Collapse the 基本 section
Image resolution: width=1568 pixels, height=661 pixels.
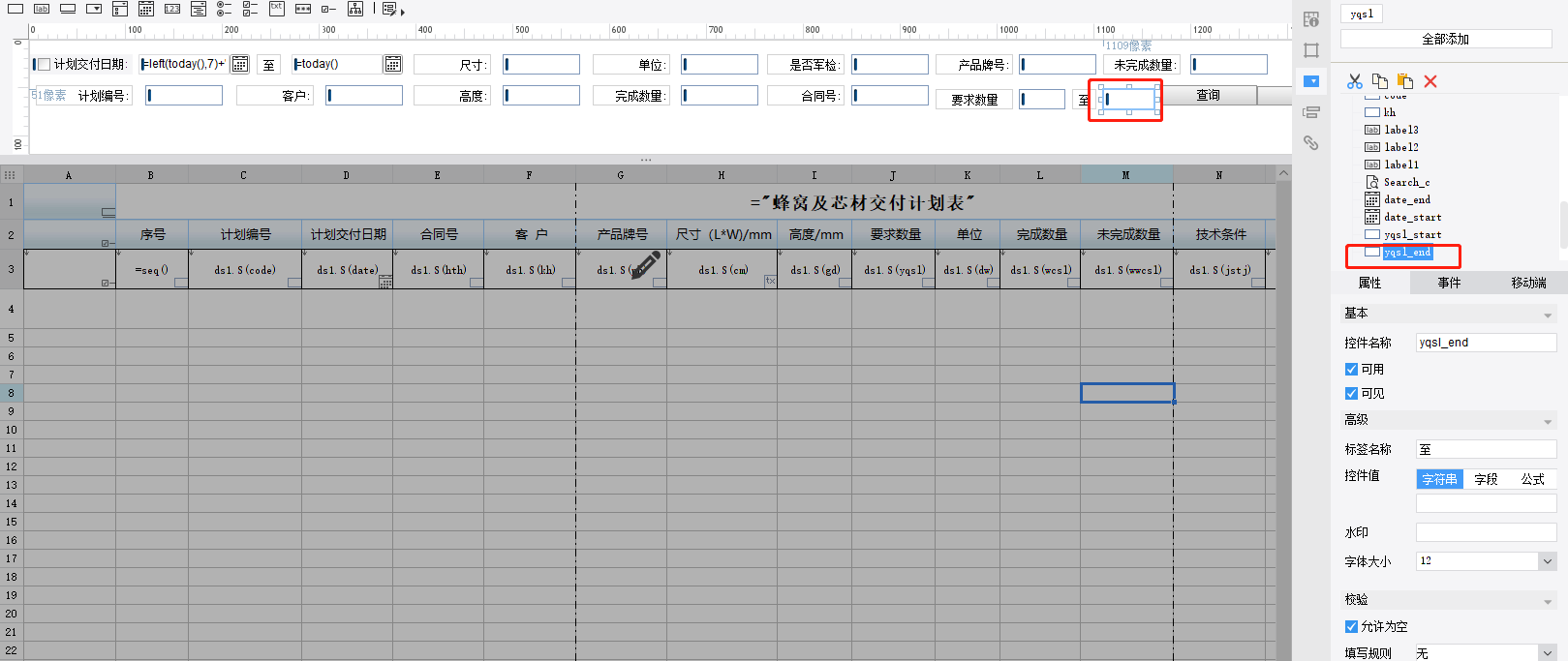(x=1548, y=315)
